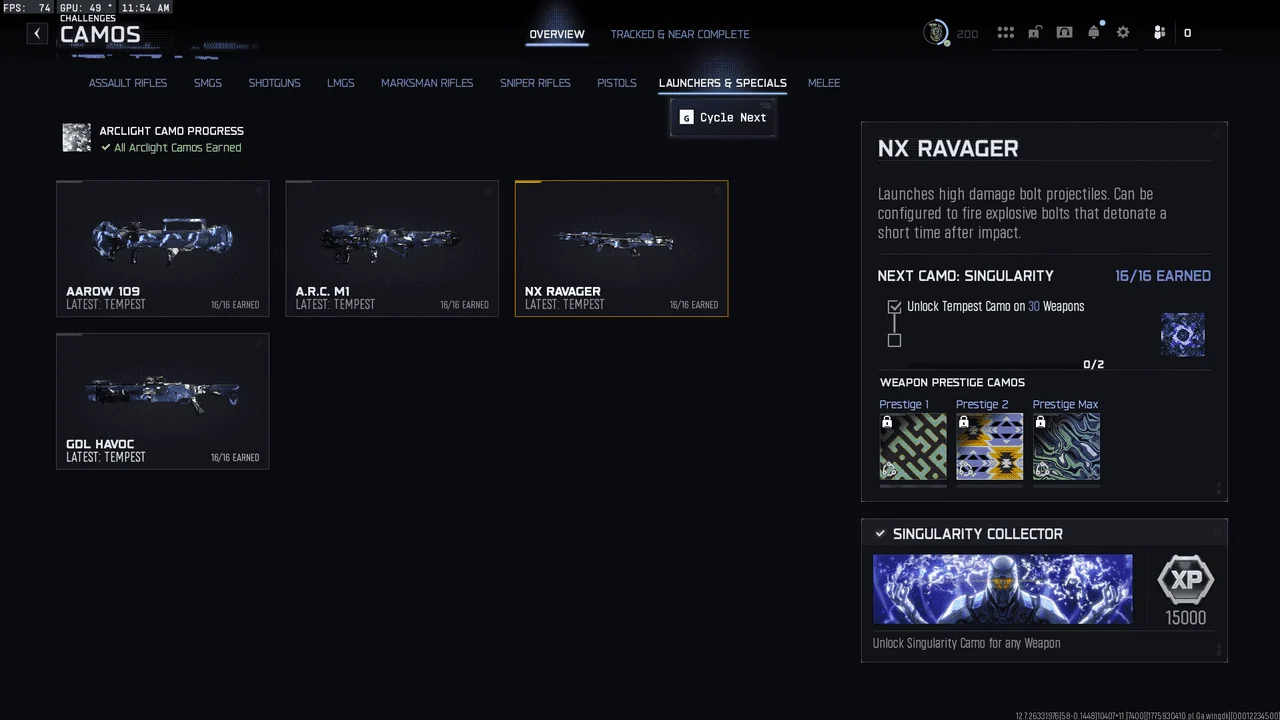Click checkmark by All Arclight Camos Earned
This screenshot has width=1280, height=720.
(x=106, y=148)
